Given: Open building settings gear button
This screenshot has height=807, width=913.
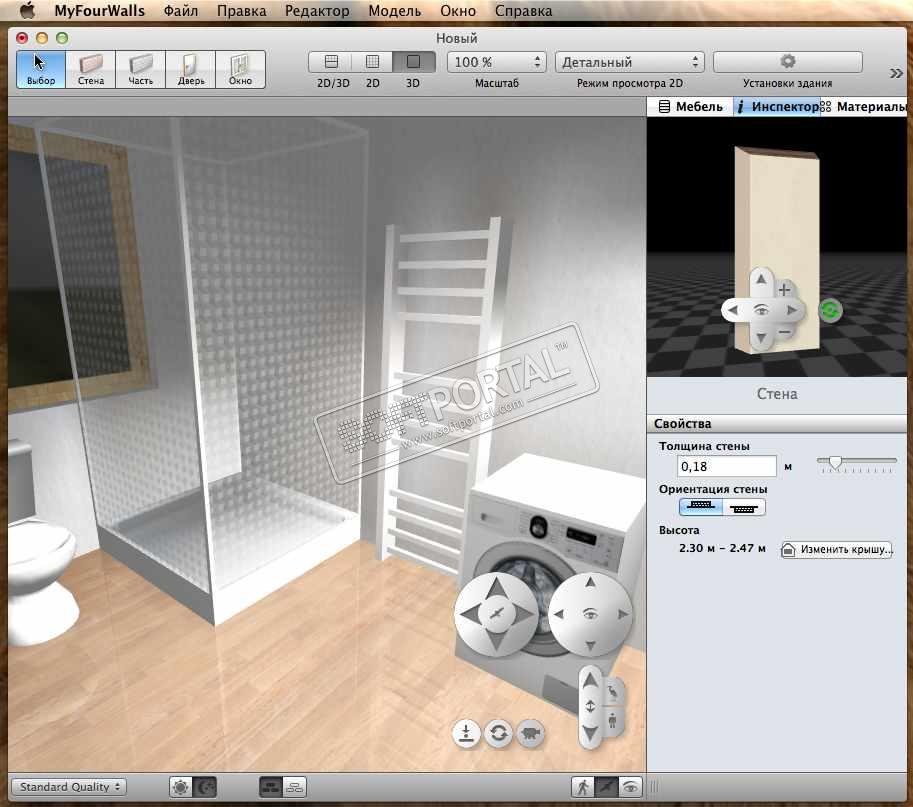Looking at the screenshot, I should 787,62.
